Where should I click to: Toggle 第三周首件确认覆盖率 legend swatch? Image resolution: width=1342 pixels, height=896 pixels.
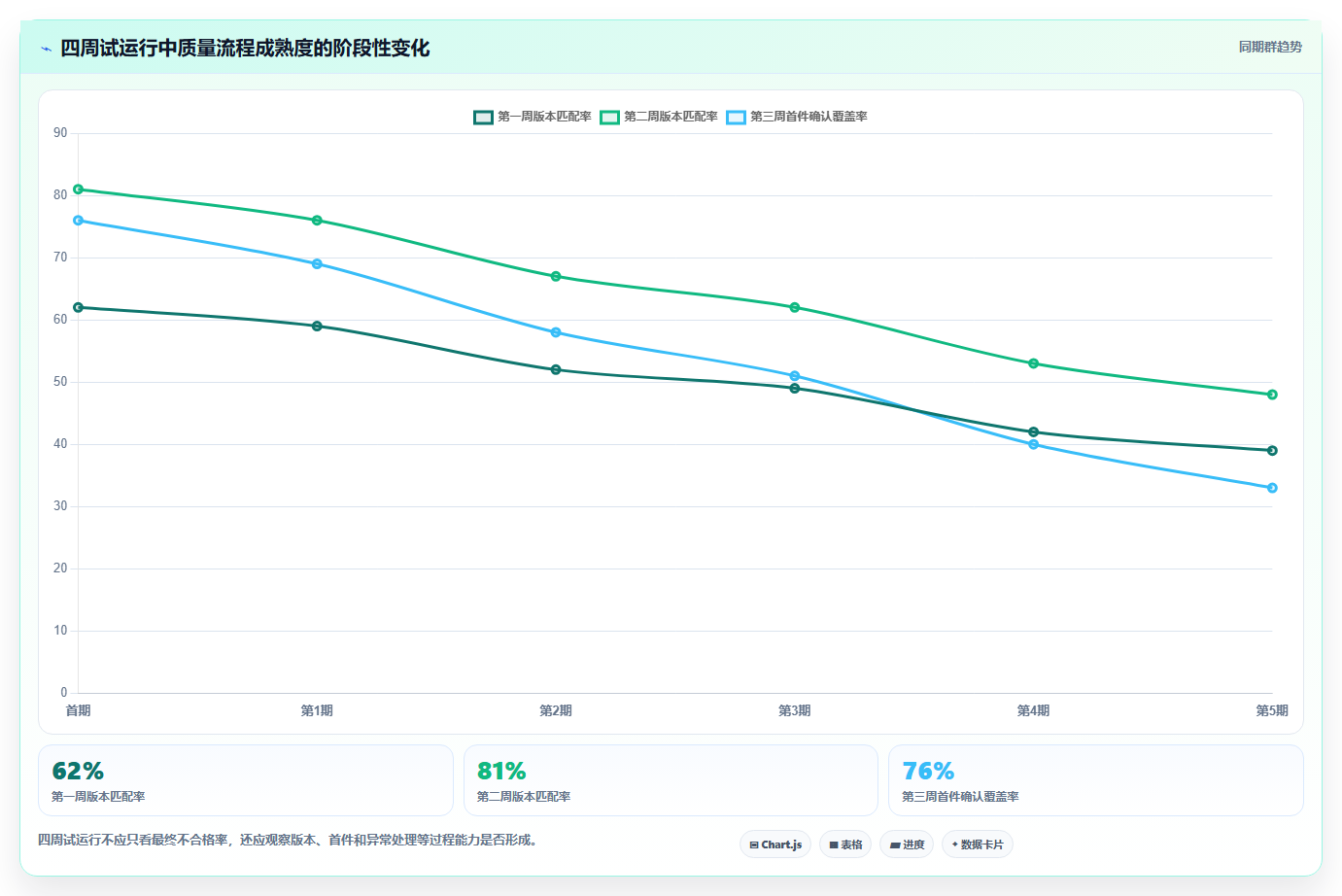(x=737, y=117)
